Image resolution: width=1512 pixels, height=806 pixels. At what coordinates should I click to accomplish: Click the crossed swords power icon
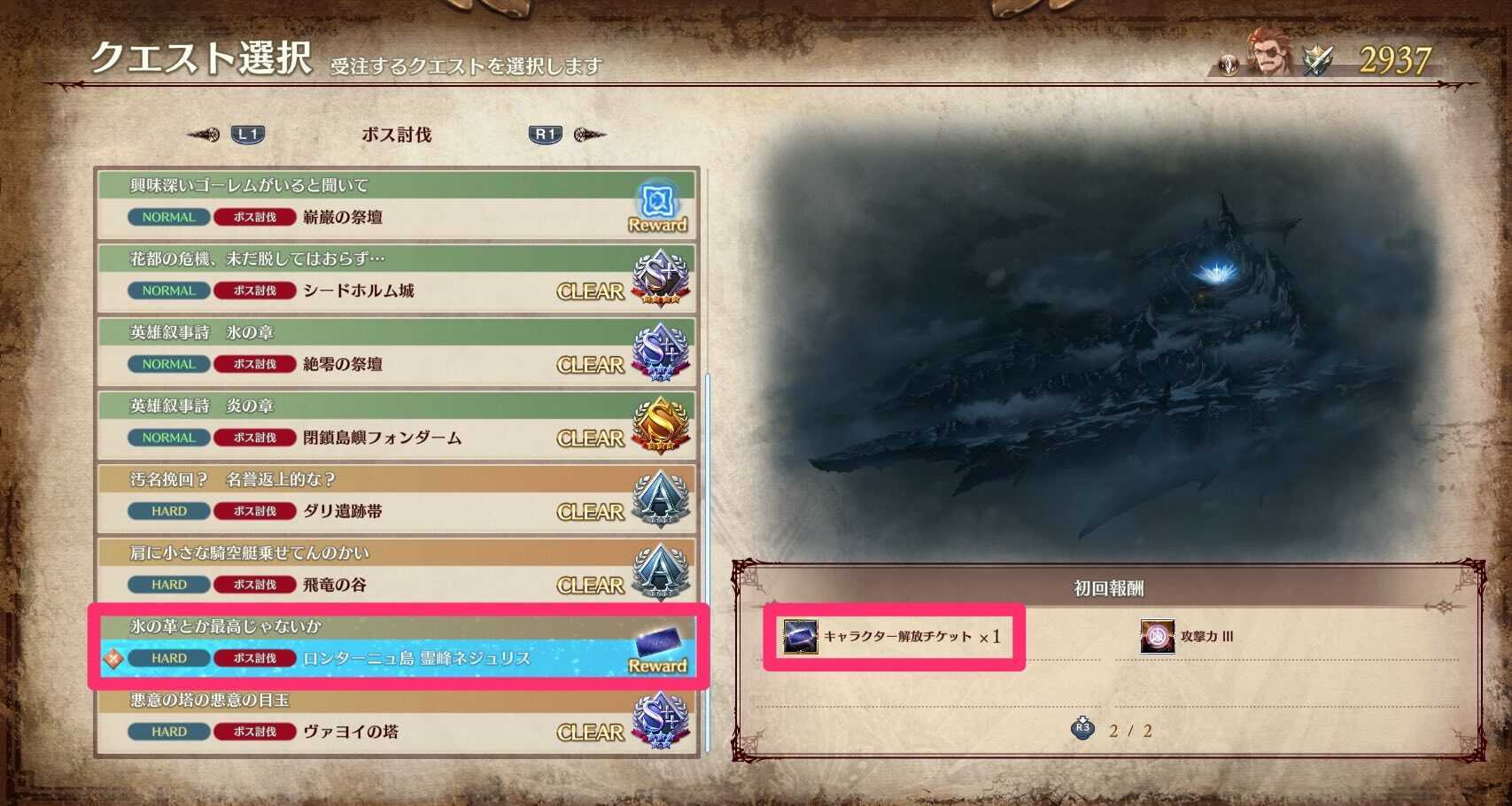coord(1317,60)
